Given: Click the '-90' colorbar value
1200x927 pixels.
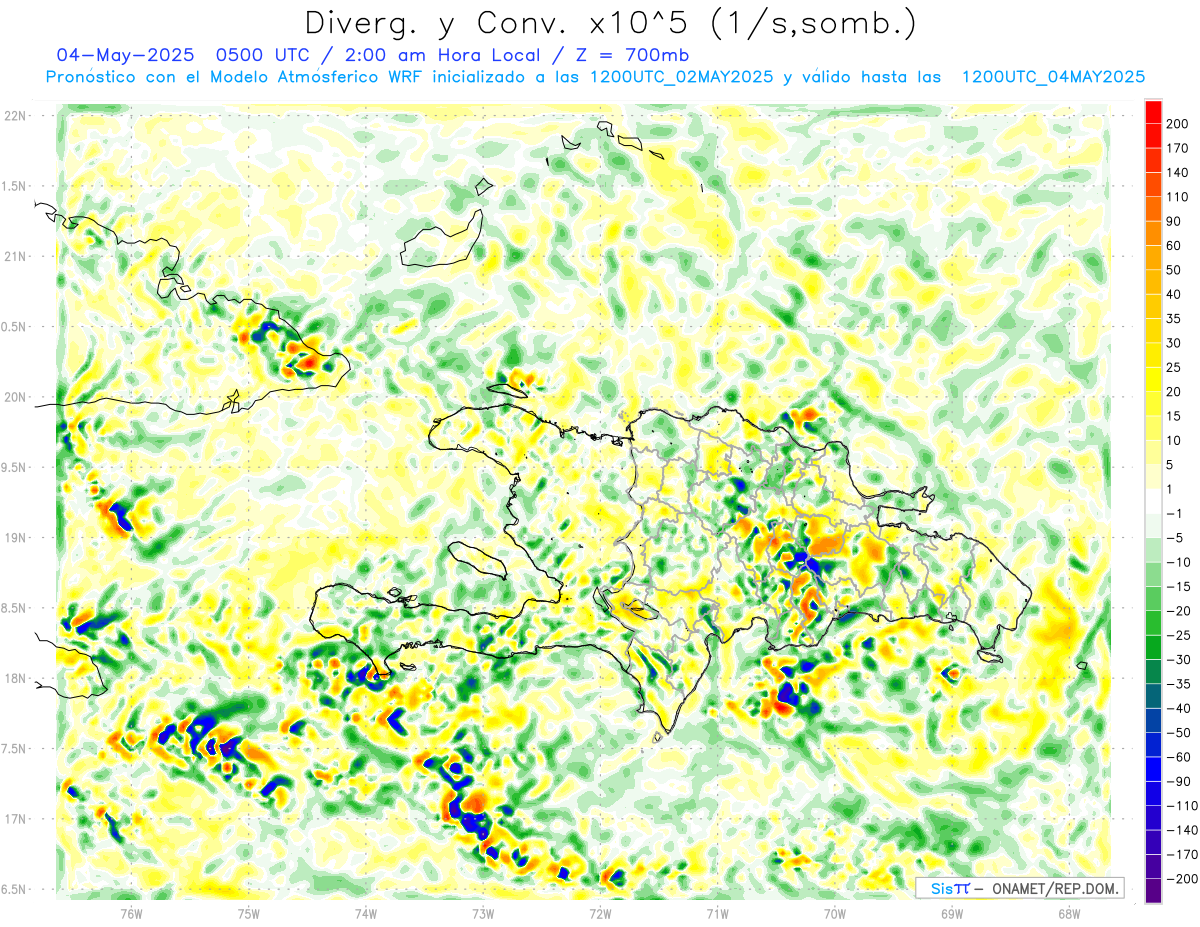Looking at the screenshot, I should coord(1177,781).
